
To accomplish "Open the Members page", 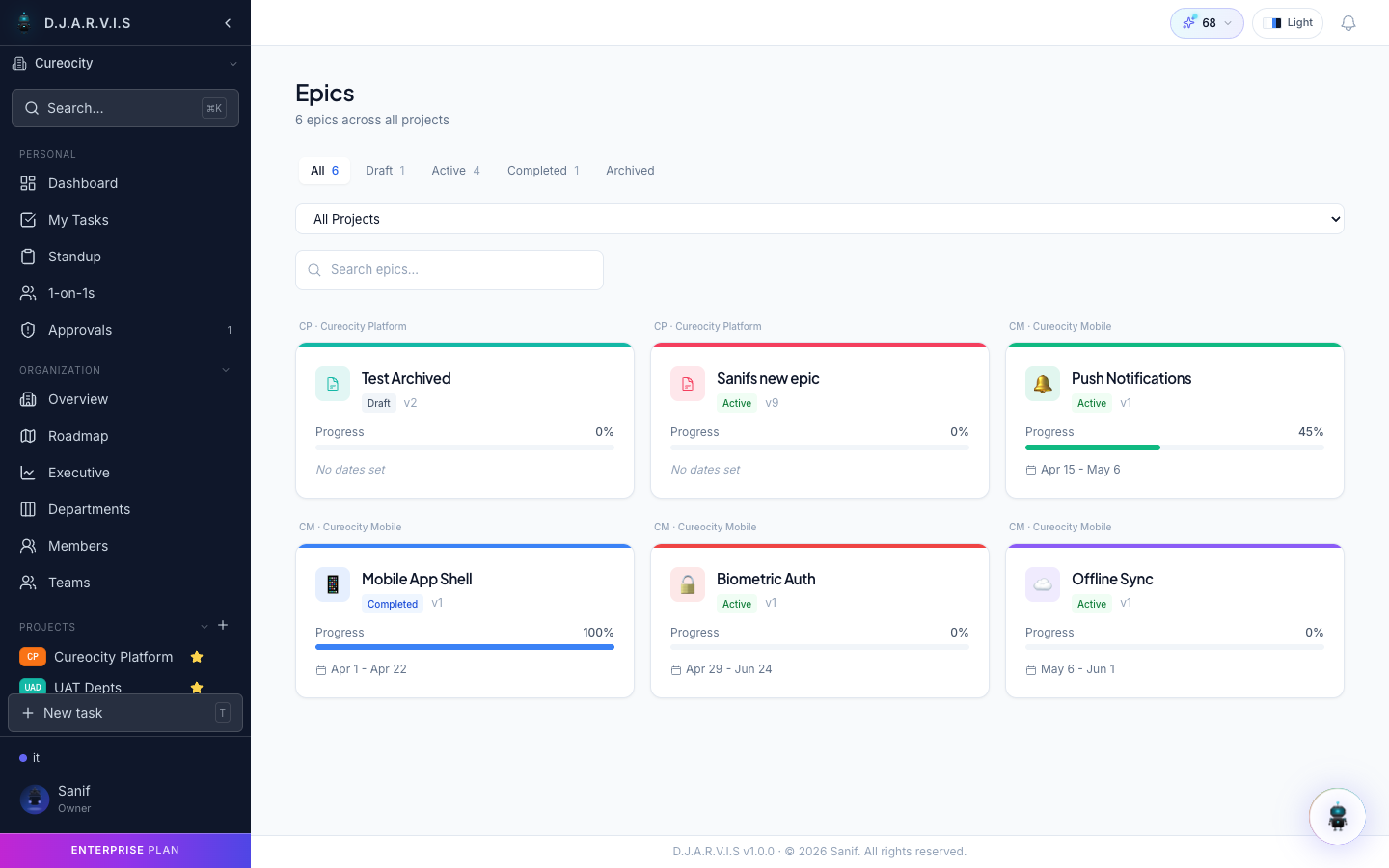I will pos(125,546).
